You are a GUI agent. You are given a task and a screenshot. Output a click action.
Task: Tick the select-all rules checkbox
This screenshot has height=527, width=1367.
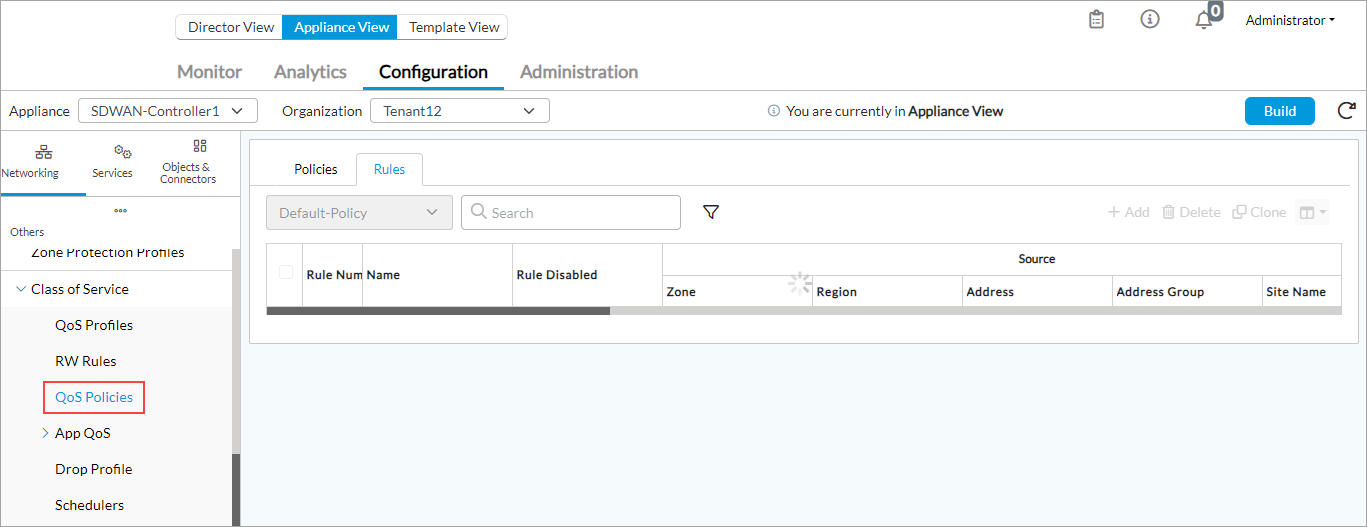286,272
